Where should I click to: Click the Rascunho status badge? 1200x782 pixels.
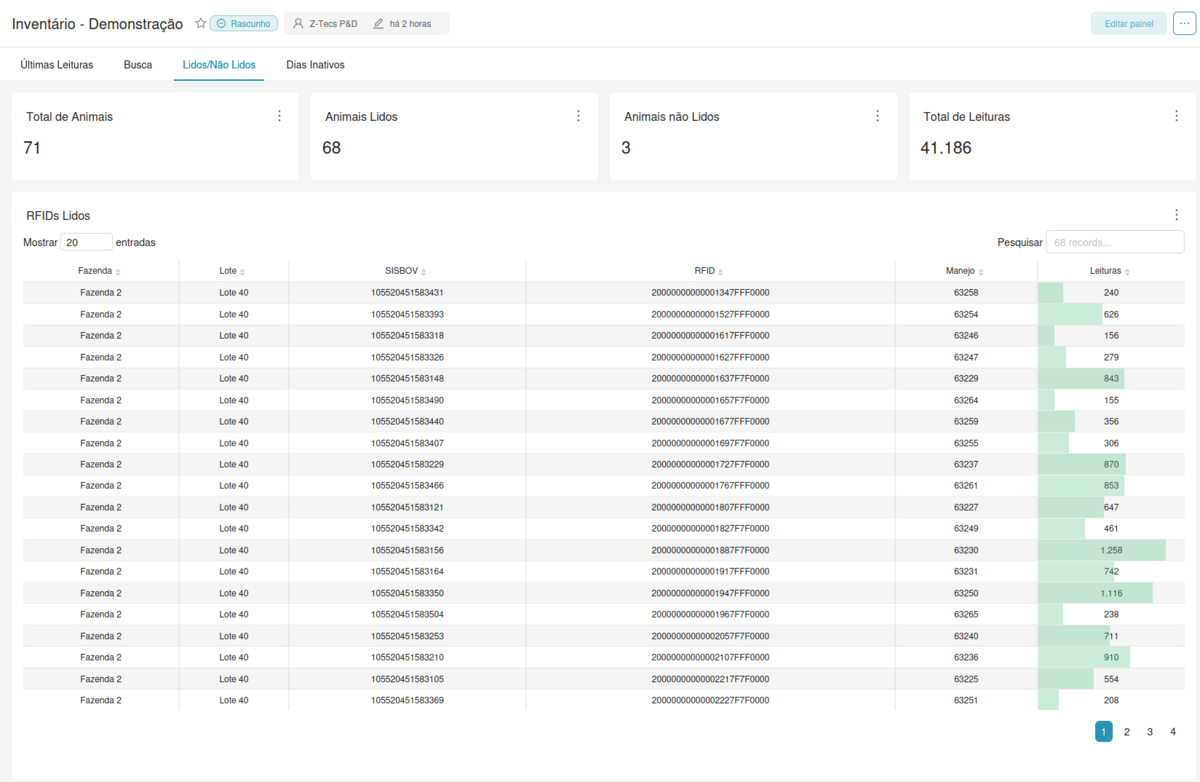click(x=244, y=21)
